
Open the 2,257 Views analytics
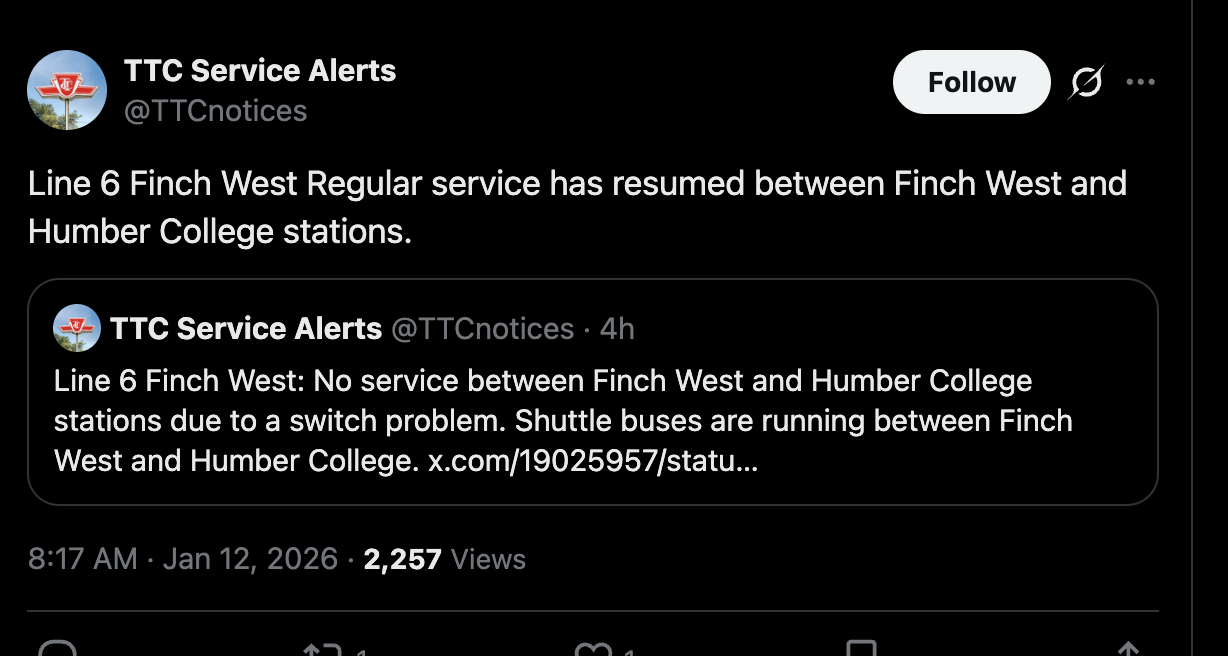(x=444, y=558)
